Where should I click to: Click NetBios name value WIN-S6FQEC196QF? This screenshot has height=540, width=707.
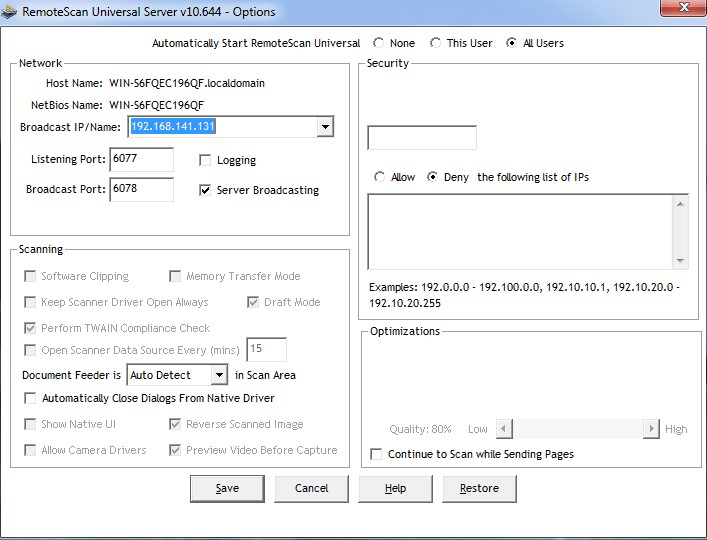157,105
